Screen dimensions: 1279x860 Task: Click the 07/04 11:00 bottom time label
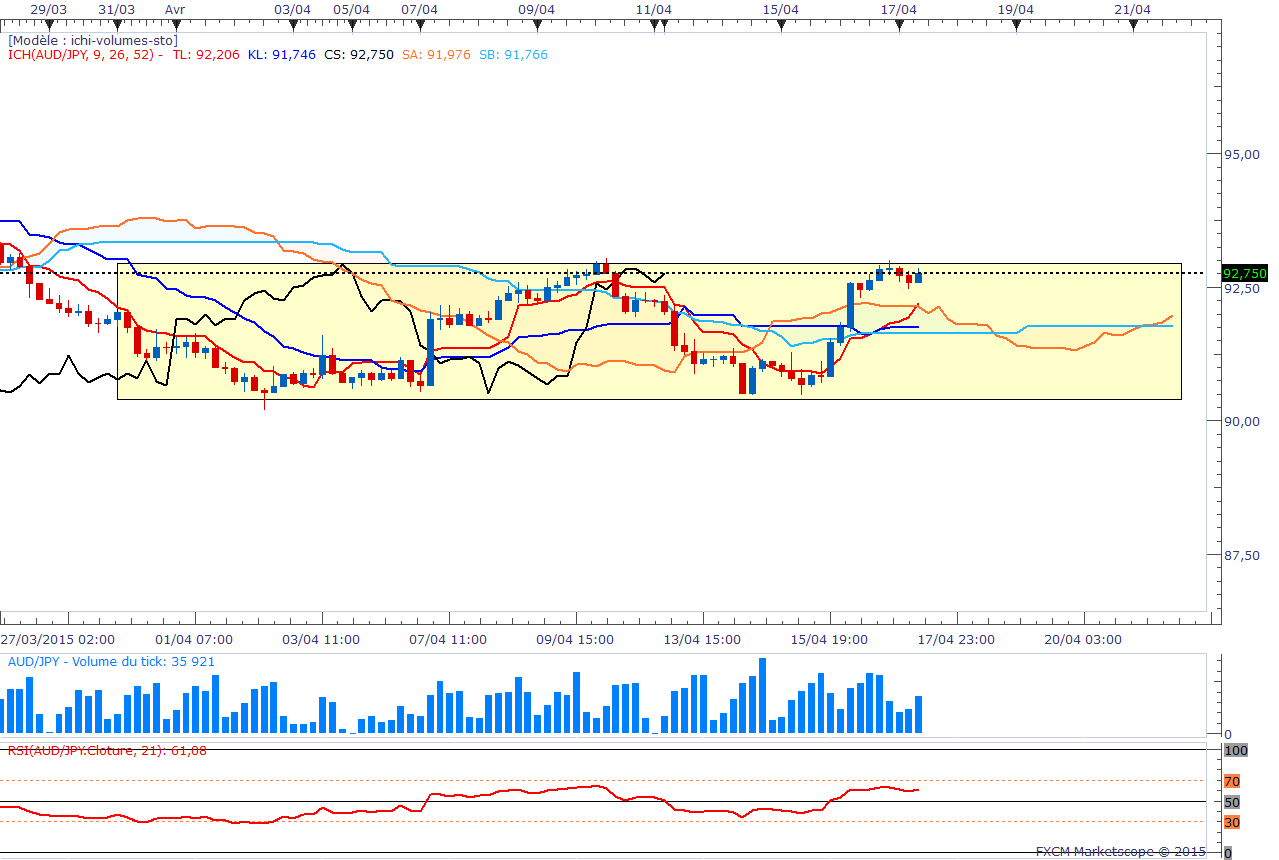[447, 639]
